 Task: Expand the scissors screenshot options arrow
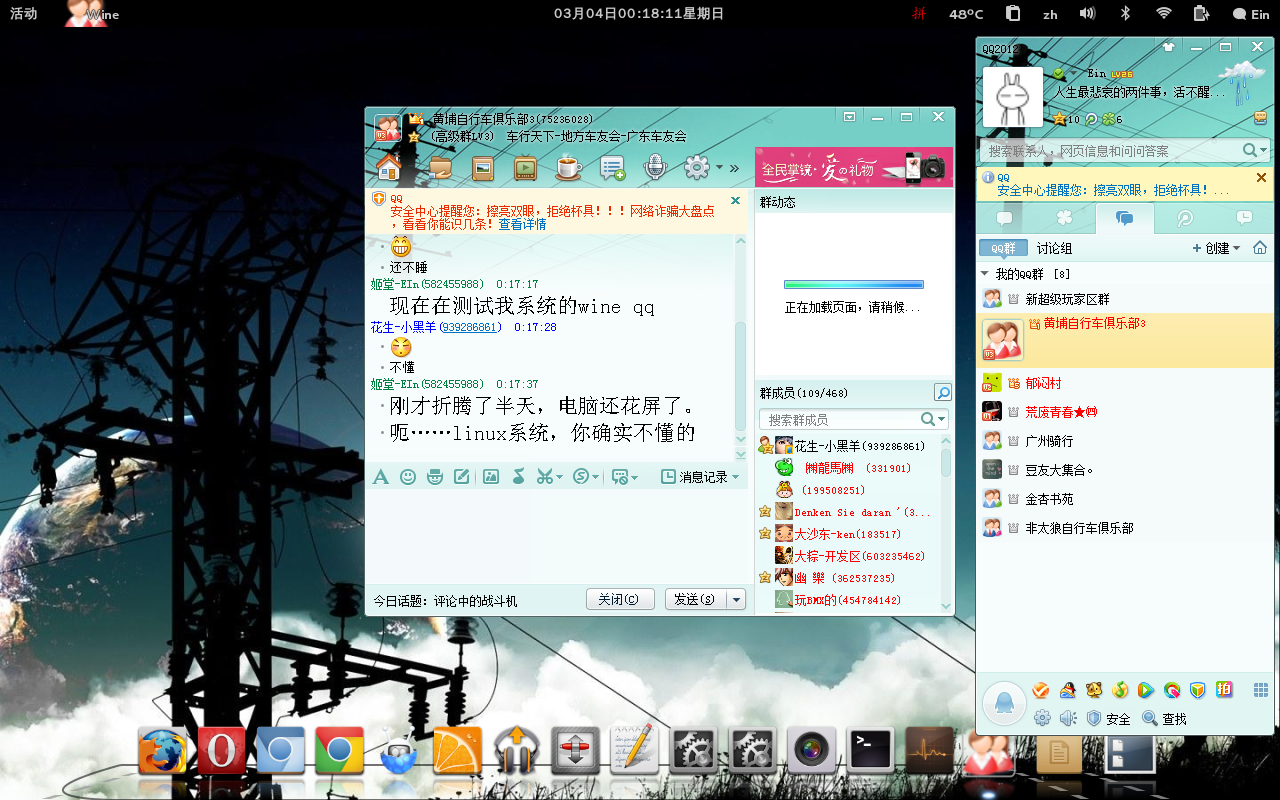(x=560, y=478)
